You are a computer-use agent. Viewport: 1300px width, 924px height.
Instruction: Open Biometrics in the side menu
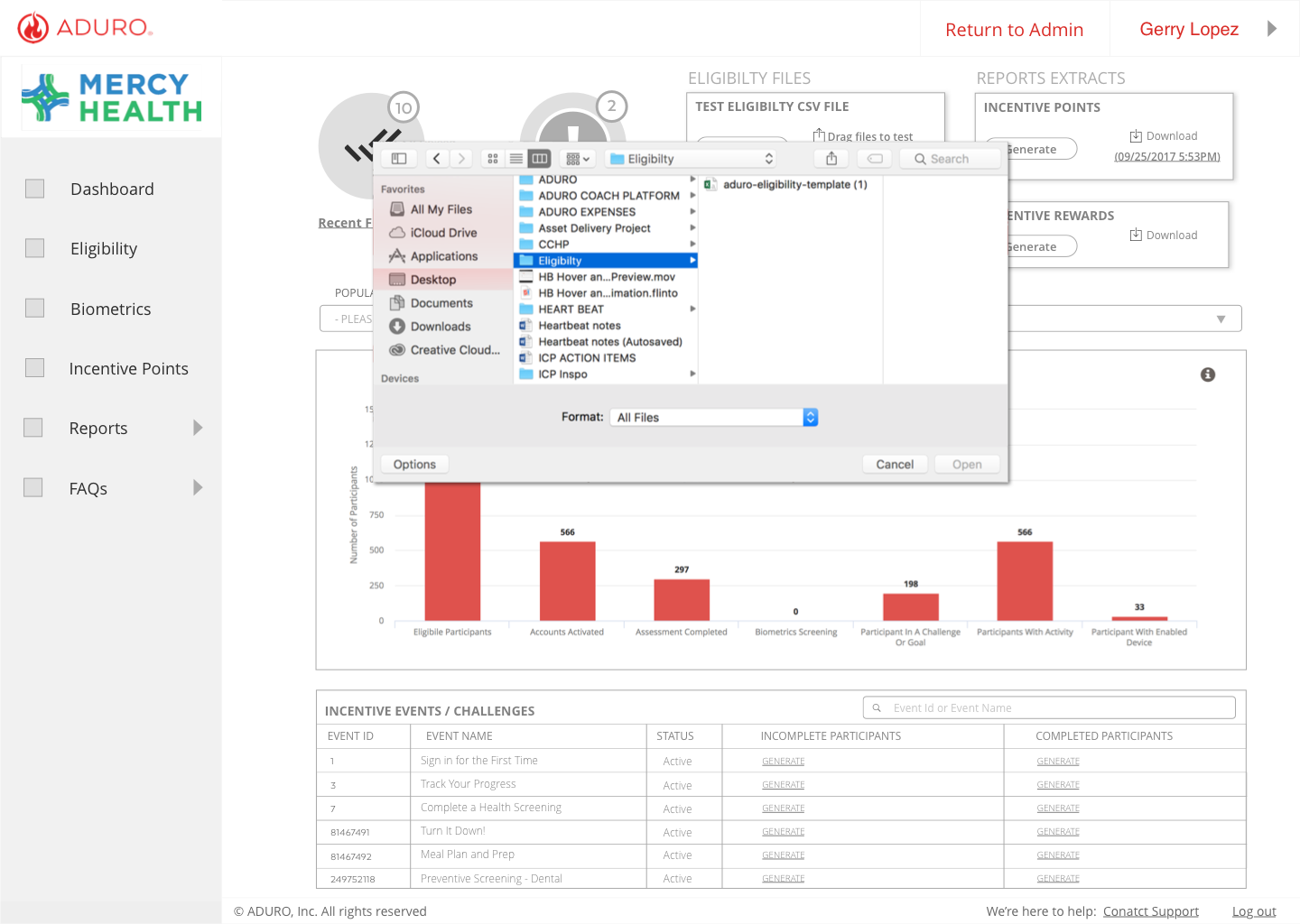click(x=111, y=310)
